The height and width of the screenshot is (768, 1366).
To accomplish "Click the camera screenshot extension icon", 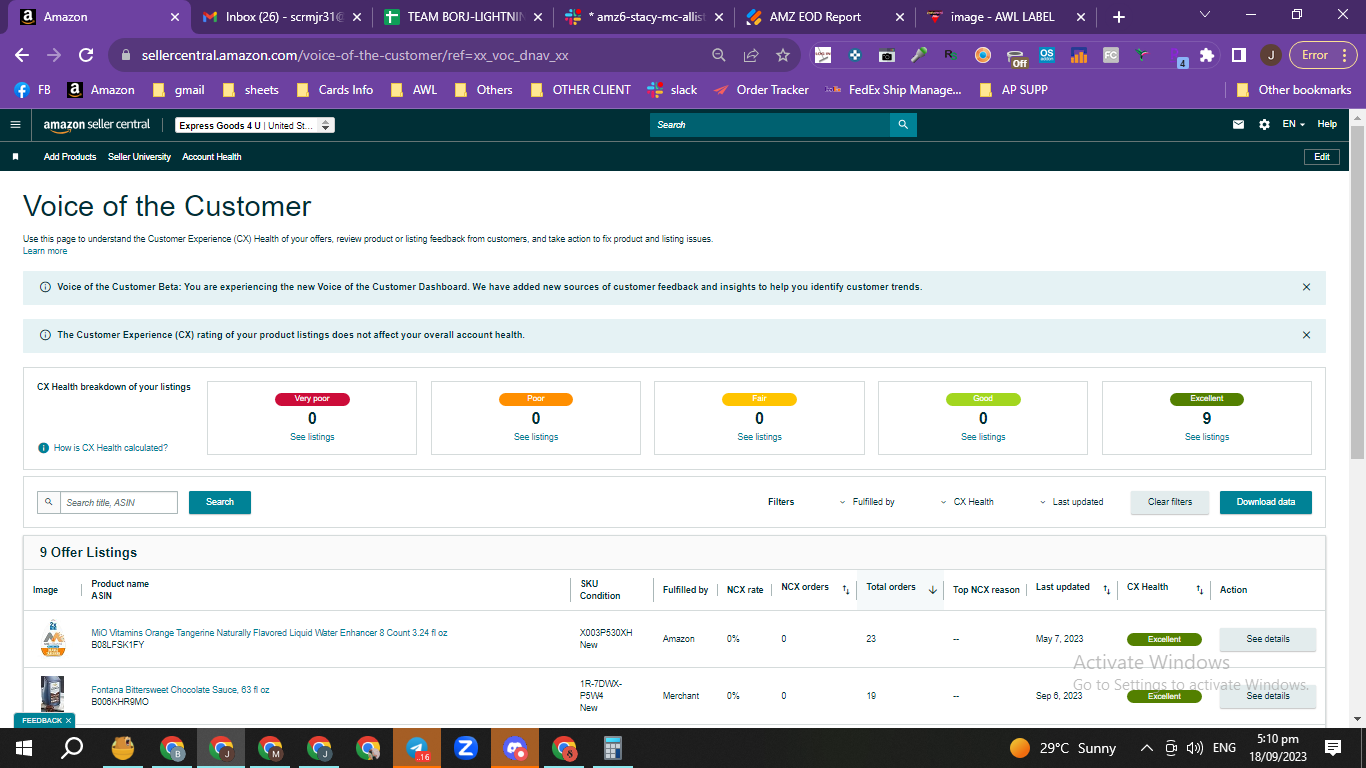I will point(886,55).
